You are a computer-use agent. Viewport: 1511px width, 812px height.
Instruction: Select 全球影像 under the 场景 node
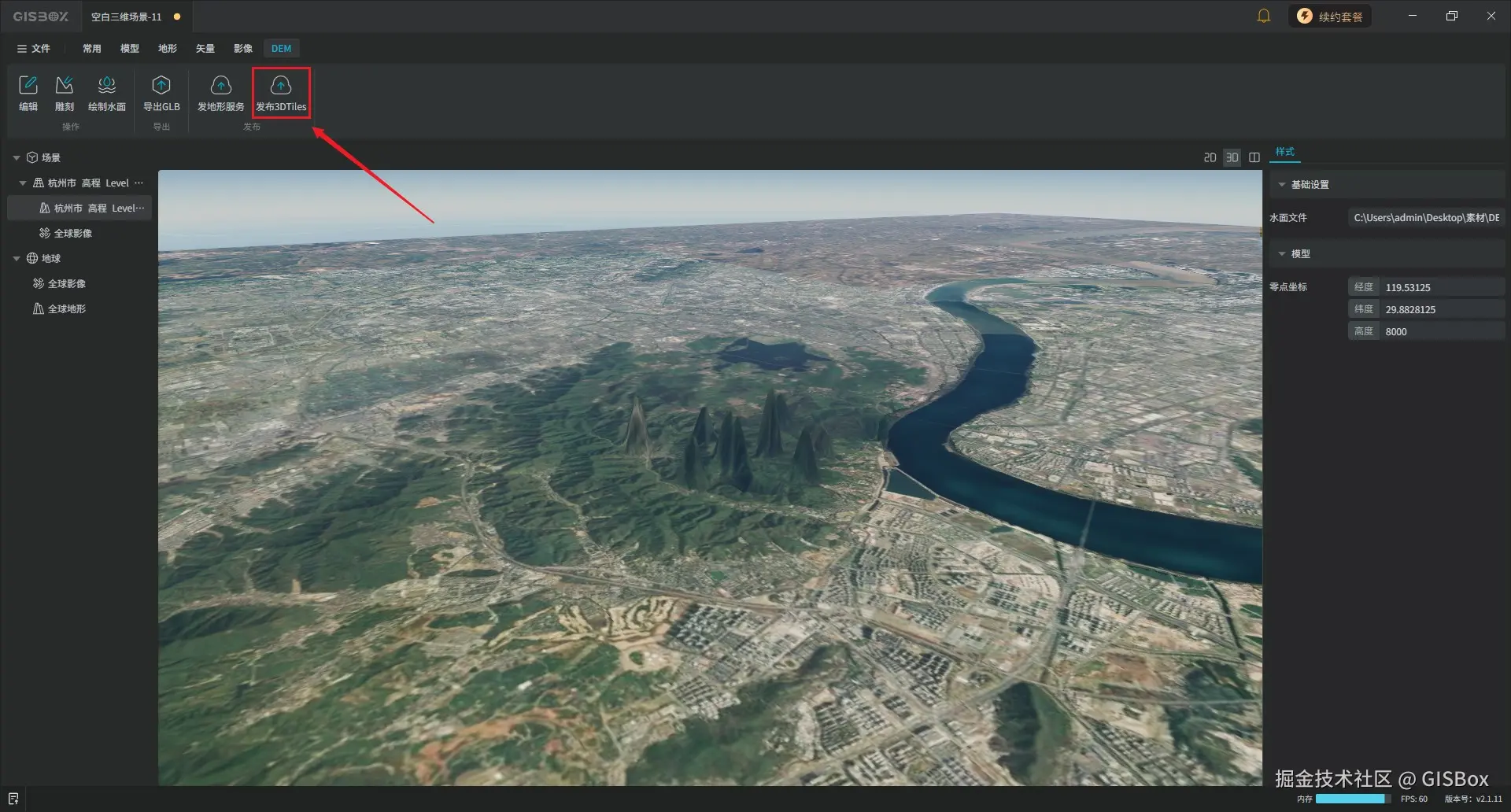[x=73, y=234]
